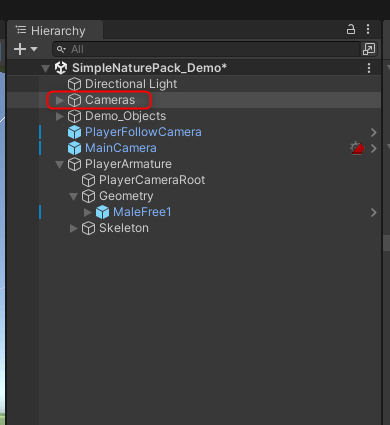Screen dimensions: 390x425
Task: Open the Hierarchy tab
Action: click(55, 31)
